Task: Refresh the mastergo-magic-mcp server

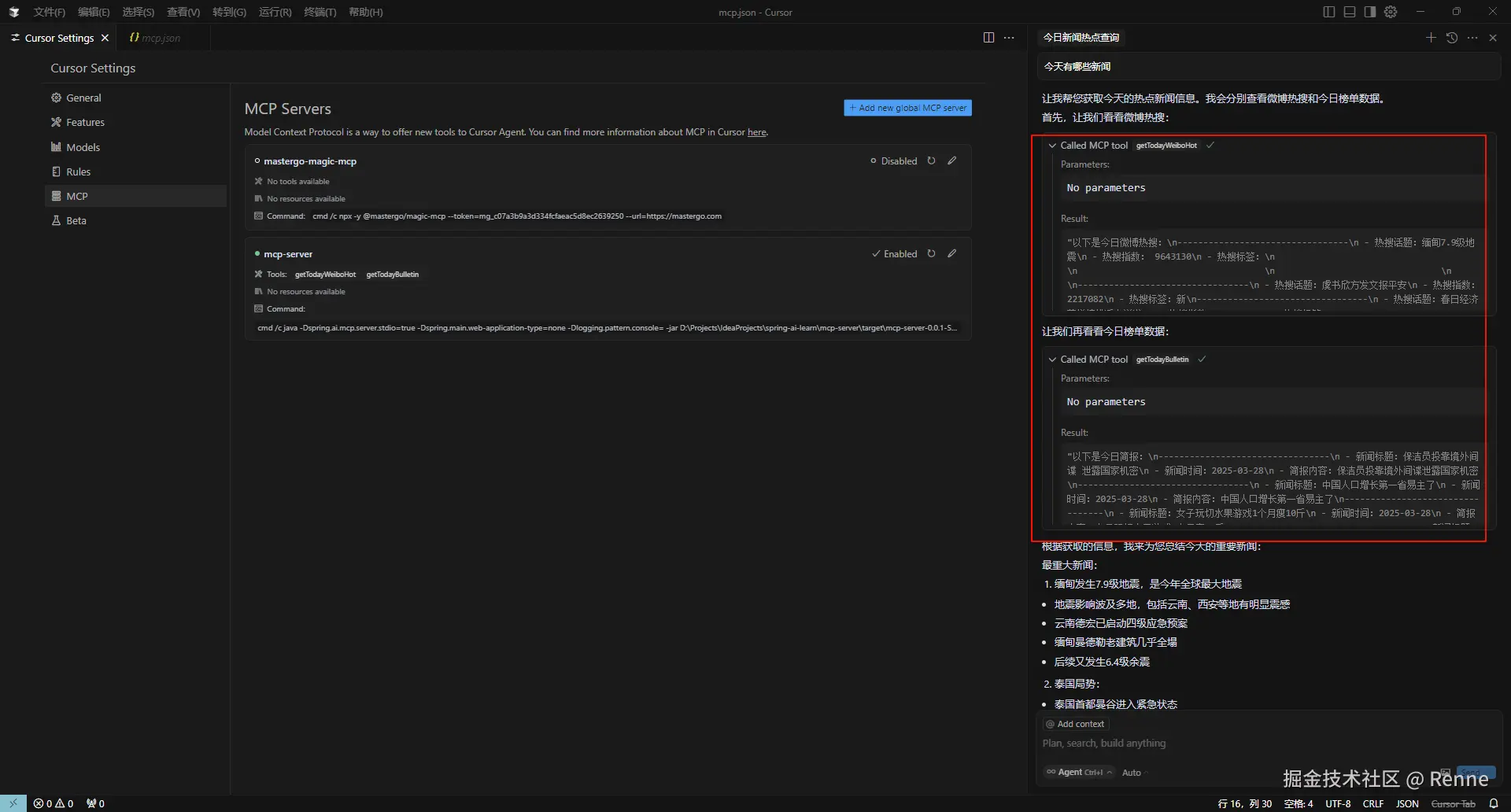Action: click(931, 161)
